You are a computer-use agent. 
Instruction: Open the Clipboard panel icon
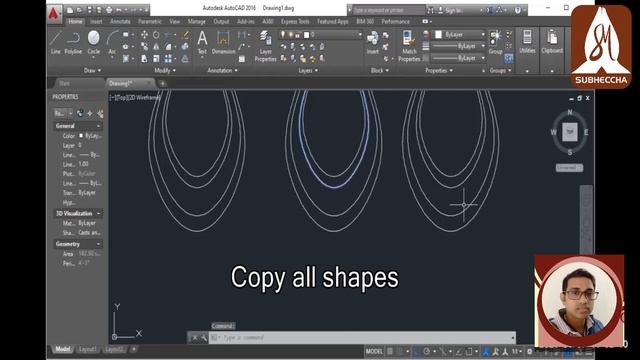(552, 42)
